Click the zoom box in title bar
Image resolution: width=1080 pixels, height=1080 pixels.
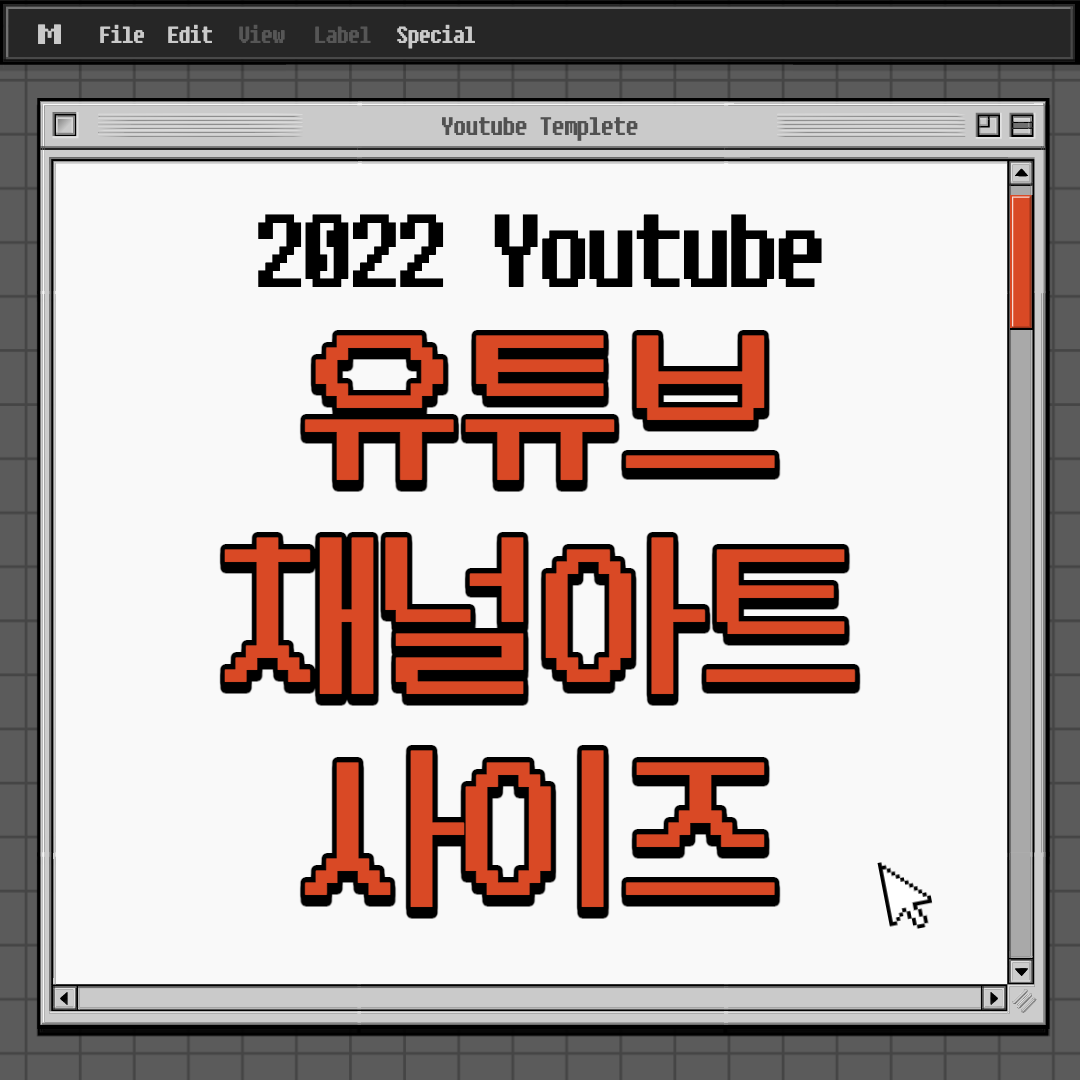coord(988,125)
